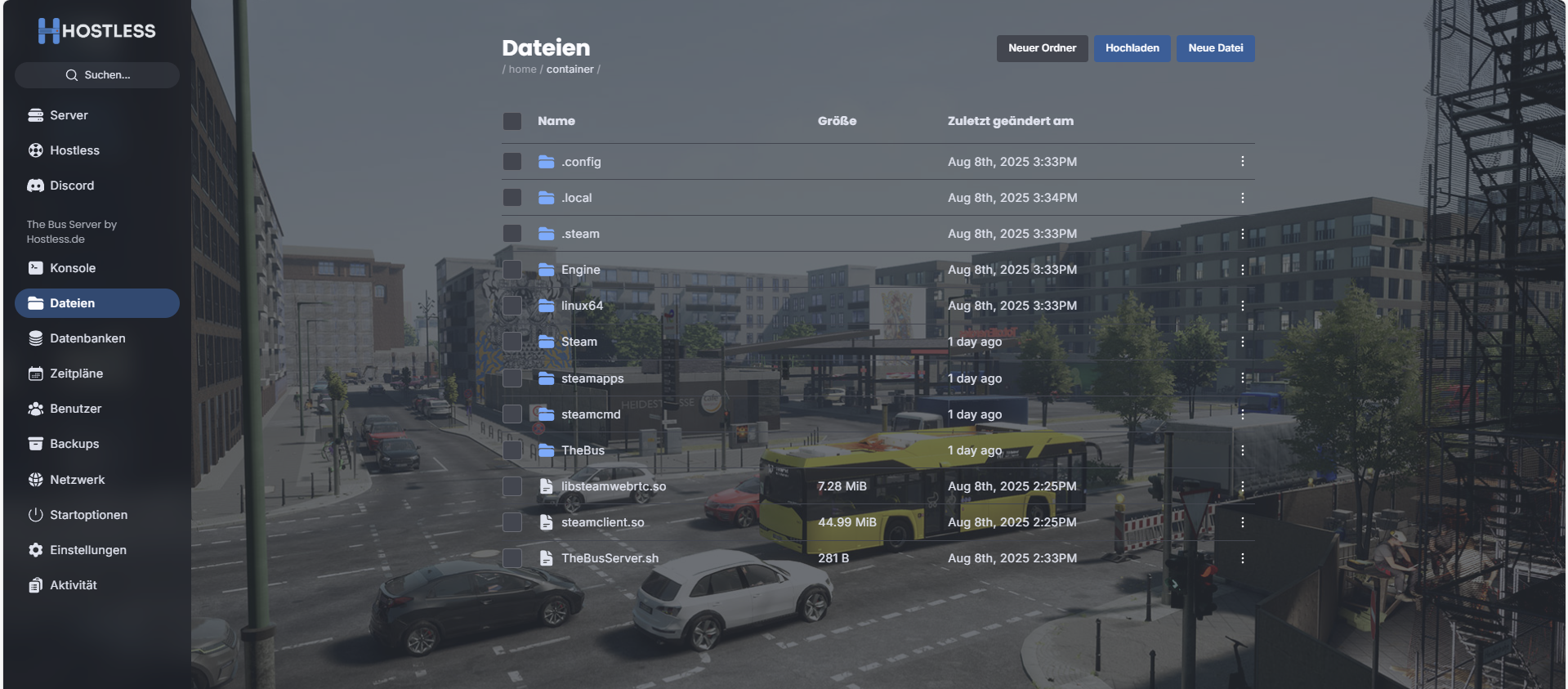Open the options menu for libsteamwebrtc.so

[1243, 486]
